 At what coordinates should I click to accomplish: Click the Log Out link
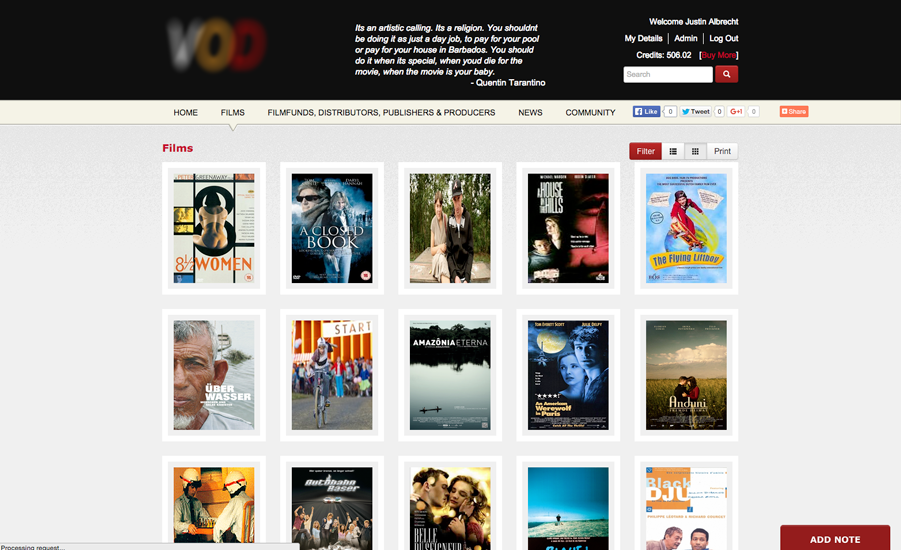[723, 39]
